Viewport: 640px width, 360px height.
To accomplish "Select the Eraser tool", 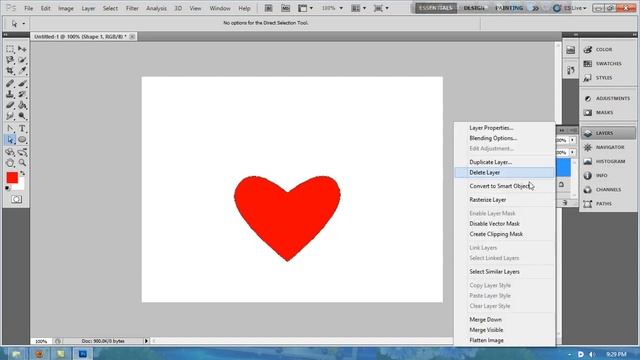I will pyautogui.click(x=10, y=105).
